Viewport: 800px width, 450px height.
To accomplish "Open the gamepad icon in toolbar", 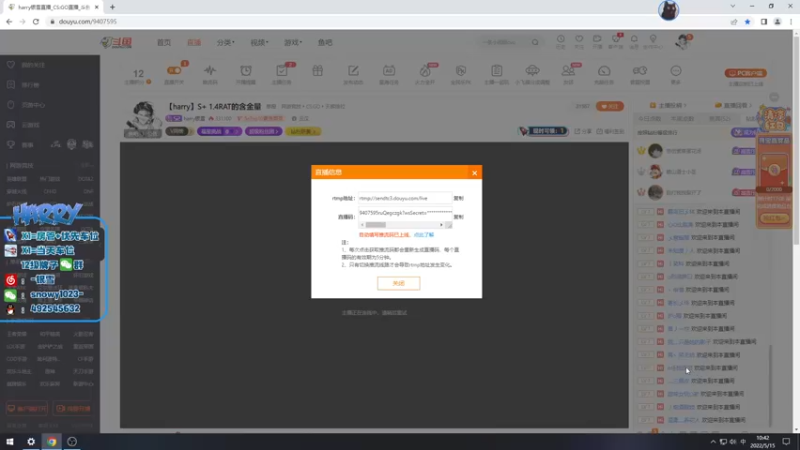I will [x=640, y=73].
